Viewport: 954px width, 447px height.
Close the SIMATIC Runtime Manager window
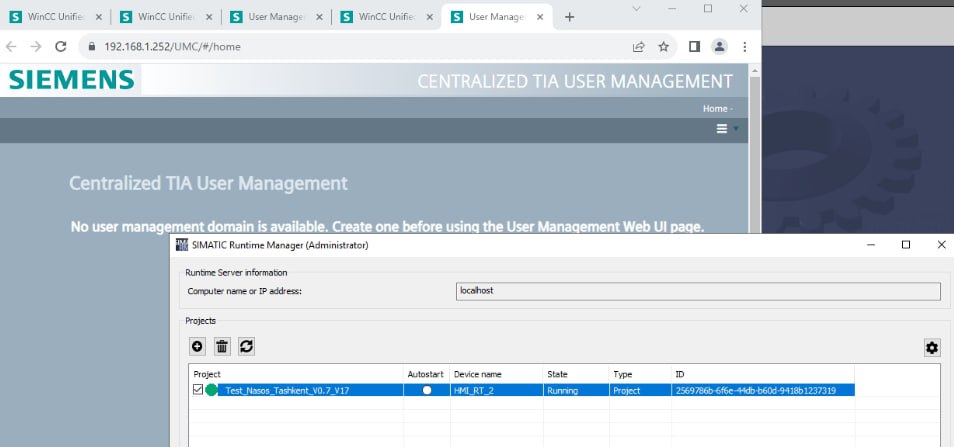point(941,245)
